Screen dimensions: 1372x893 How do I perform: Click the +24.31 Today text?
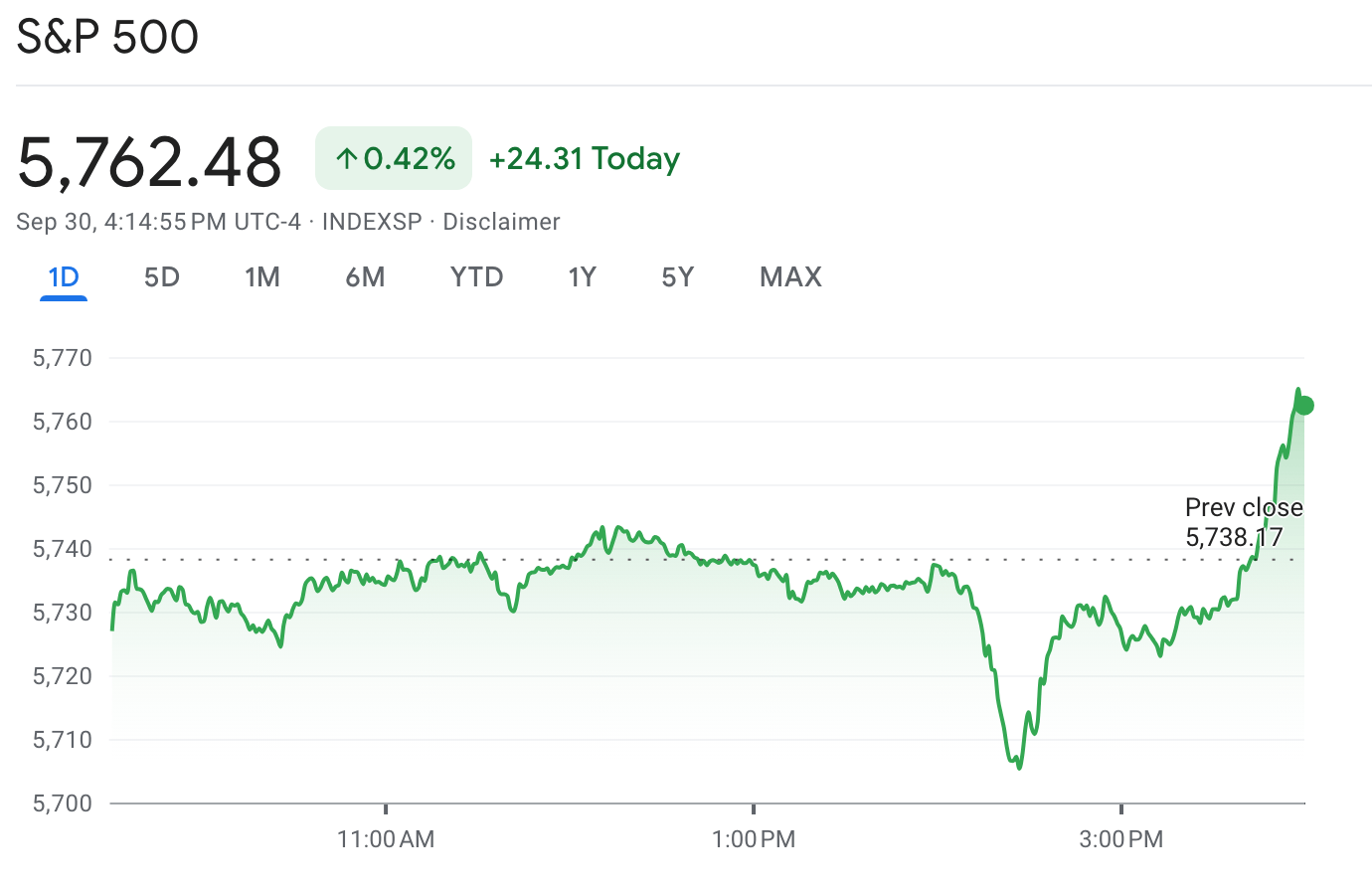click(585, 158)
